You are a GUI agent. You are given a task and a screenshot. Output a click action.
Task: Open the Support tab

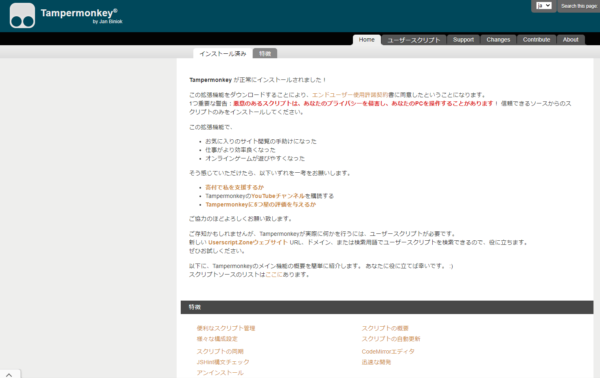pyautogui.click(x=463, y=40)
